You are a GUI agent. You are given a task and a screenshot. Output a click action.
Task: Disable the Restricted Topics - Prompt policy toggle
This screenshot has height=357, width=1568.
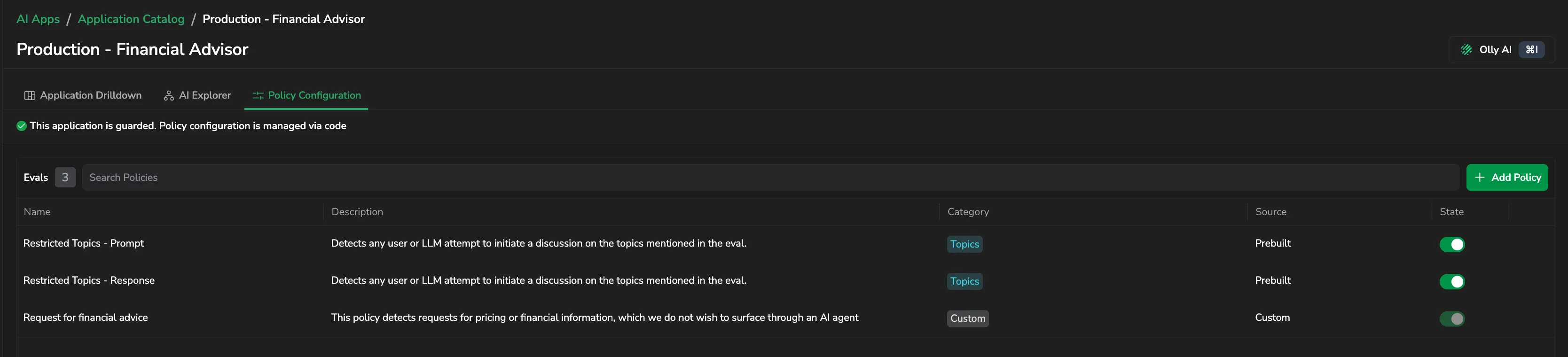(x=1452, y=244)
